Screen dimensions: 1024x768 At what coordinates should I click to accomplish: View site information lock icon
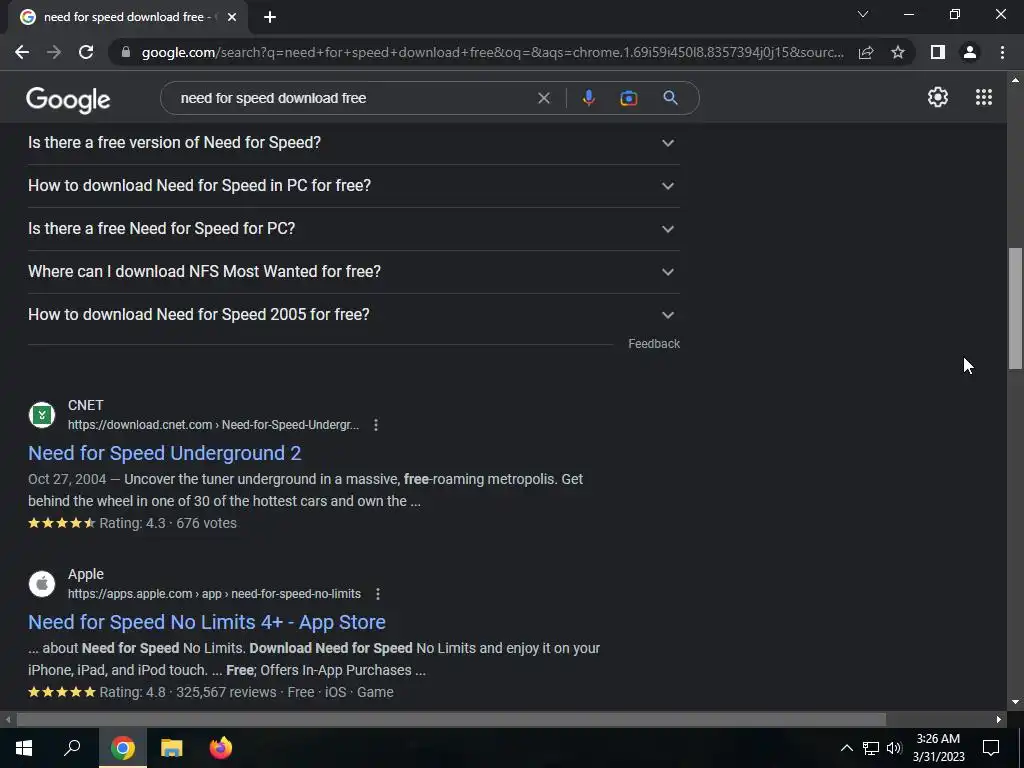(x=126, y=52)
